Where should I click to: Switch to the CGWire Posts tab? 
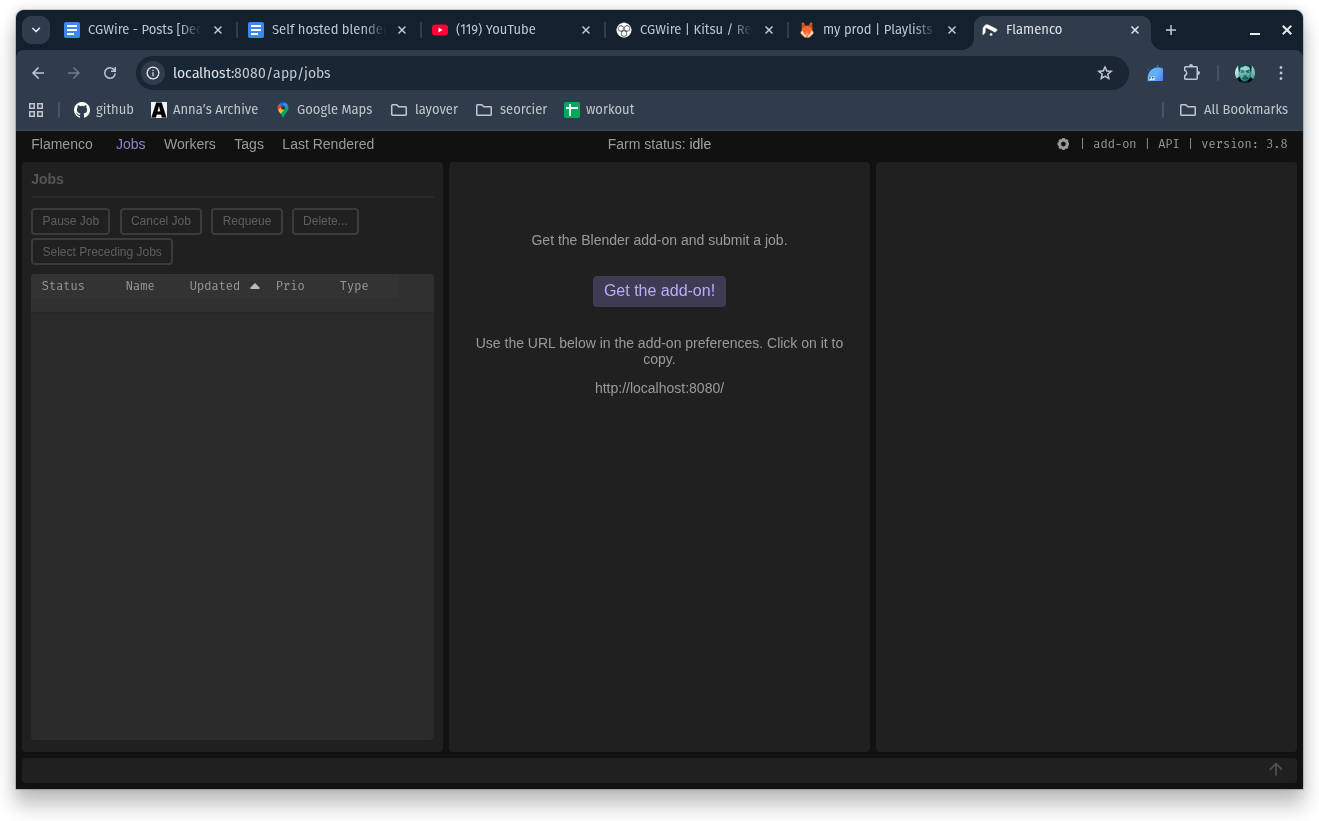point(143,30)
